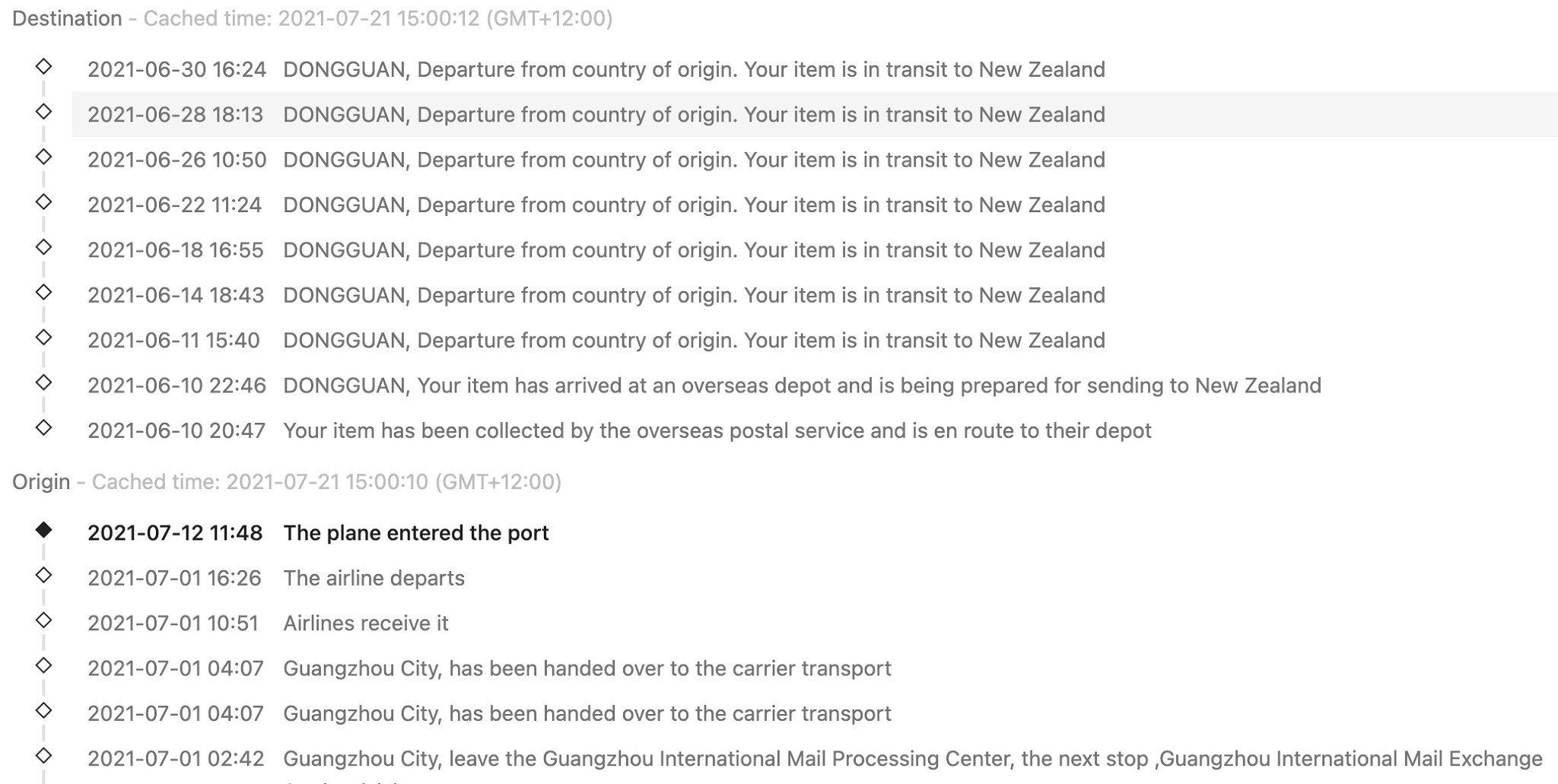The width and height of the screenshot is (1558, 784).
Task: Click the diamond marker for 2021-07-01 10:51
Action: pos(43,621)
